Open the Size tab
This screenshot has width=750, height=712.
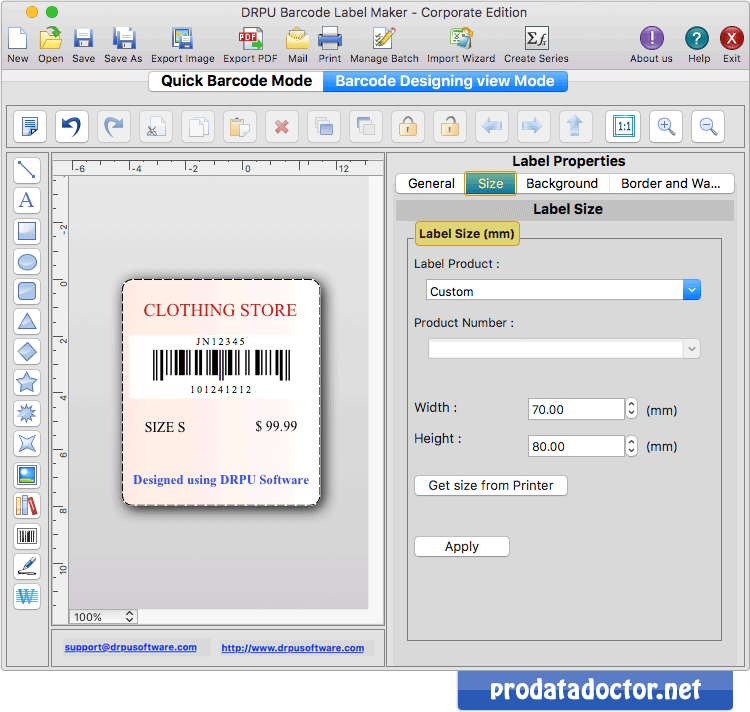click(x=491, y=184)
